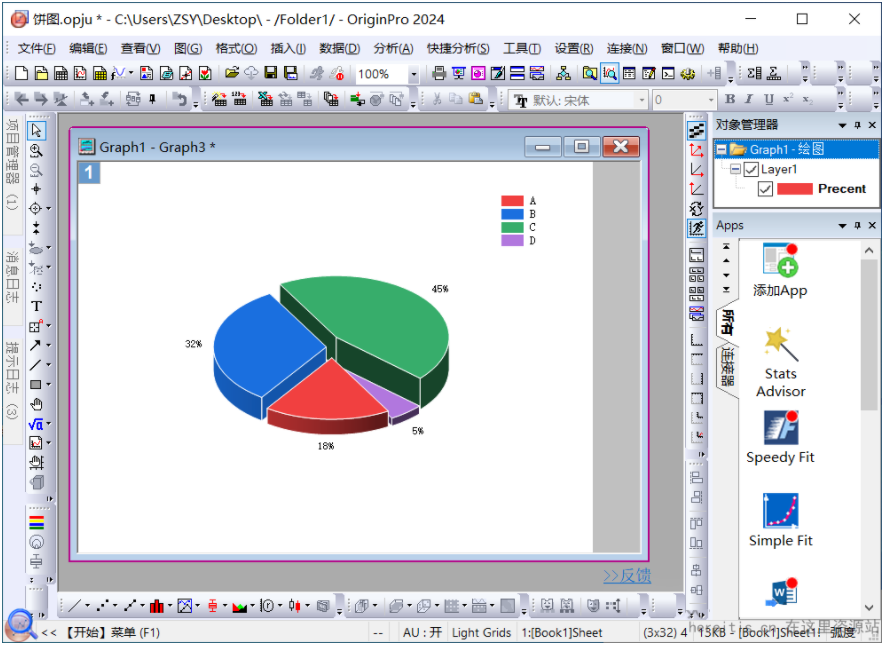Click the blue legend swatch for B
Screen dimensions: 886x646
512,214
